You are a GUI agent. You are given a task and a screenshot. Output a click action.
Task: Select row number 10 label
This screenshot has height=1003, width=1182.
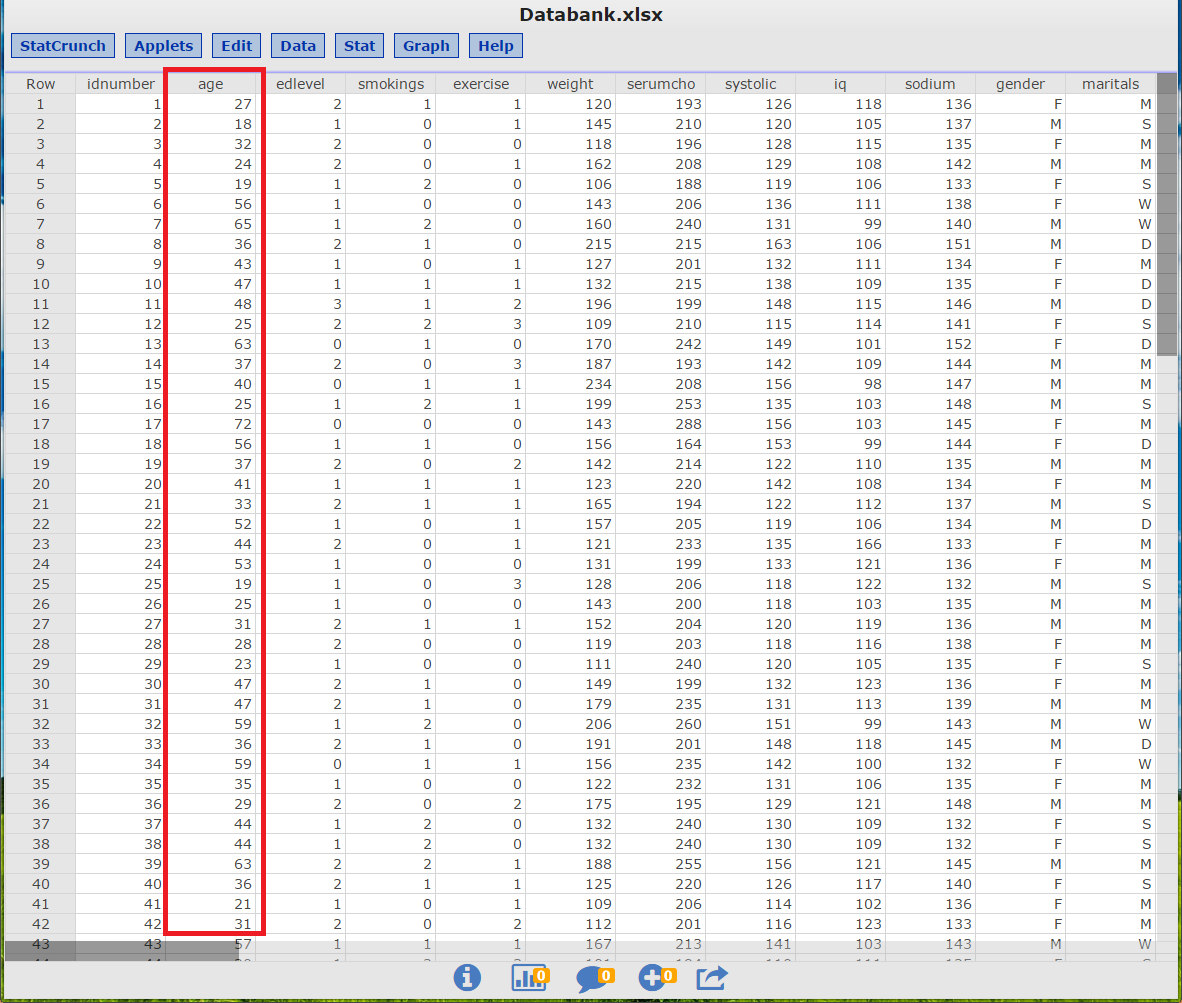(x=41, y=284)
